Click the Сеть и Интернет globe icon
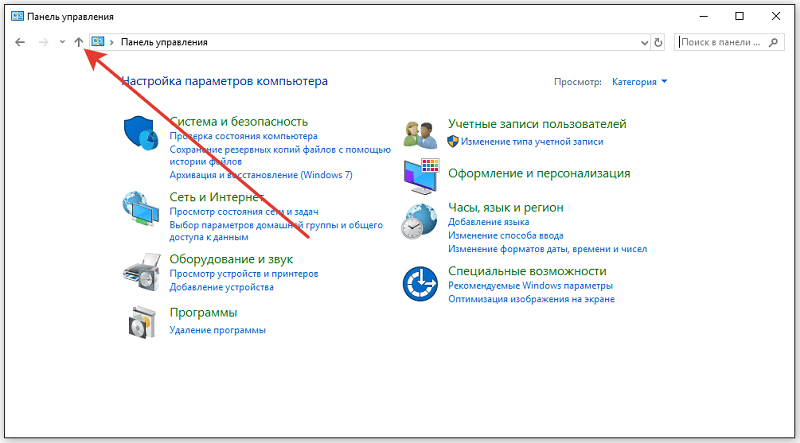Screen dimensions: 800x443 140,208
